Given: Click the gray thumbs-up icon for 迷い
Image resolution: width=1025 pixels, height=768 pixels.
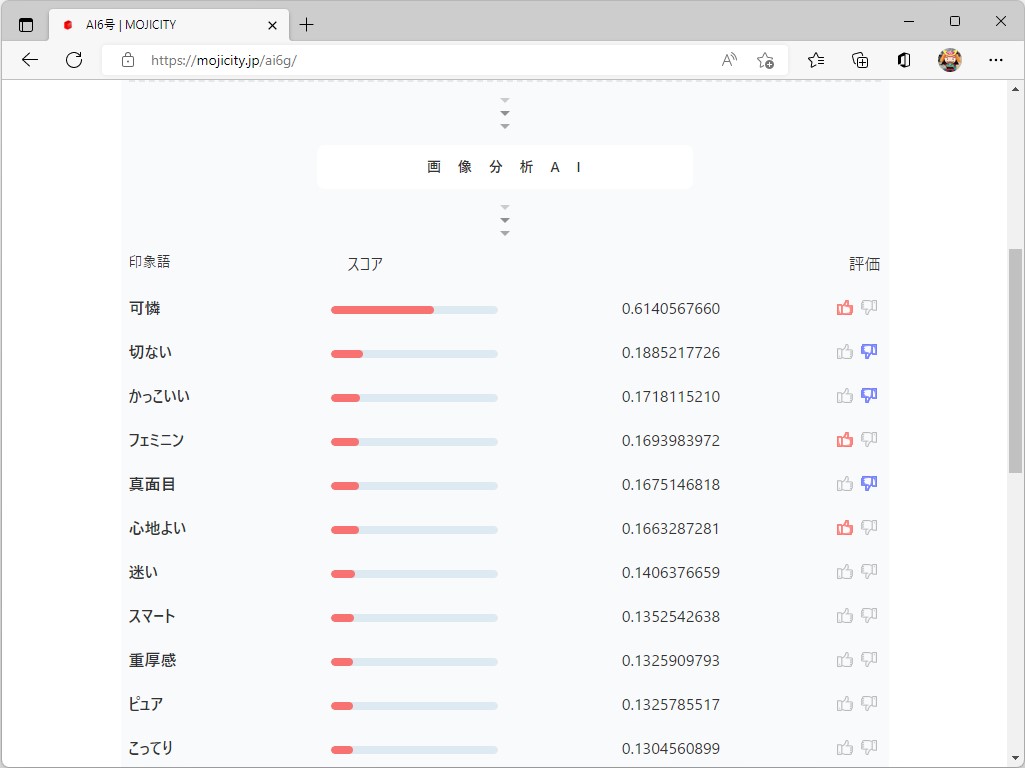Looking at the screenshot, I should tap(844, 571).
